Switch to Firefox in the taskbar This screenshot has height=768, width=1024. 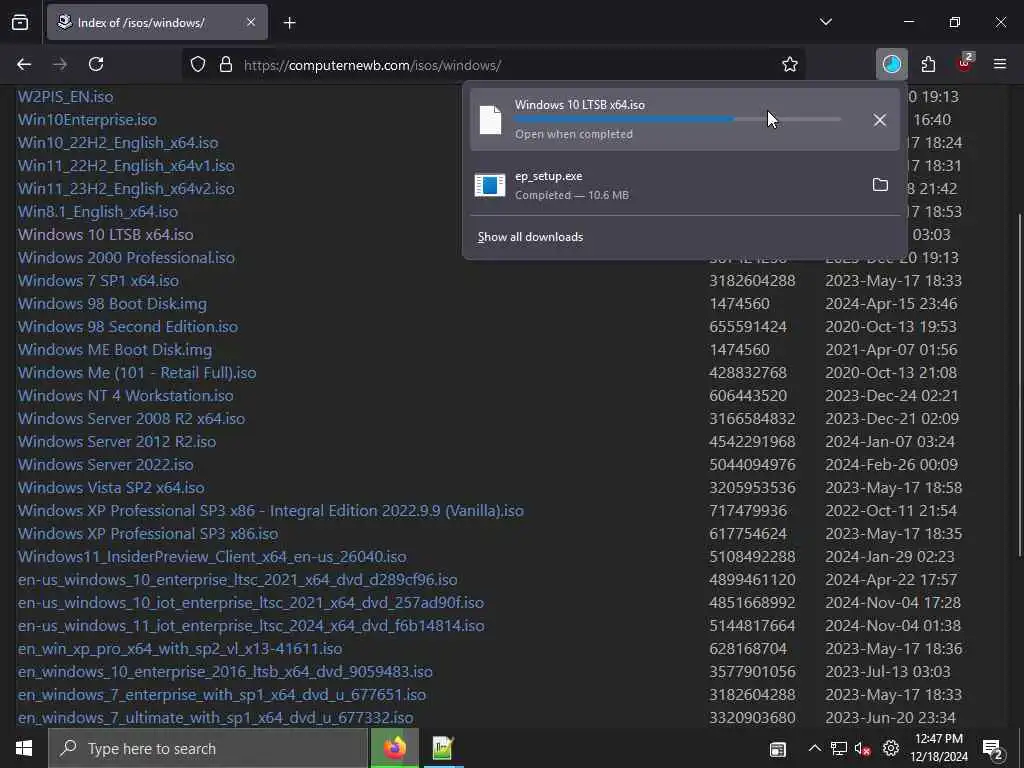394,748
